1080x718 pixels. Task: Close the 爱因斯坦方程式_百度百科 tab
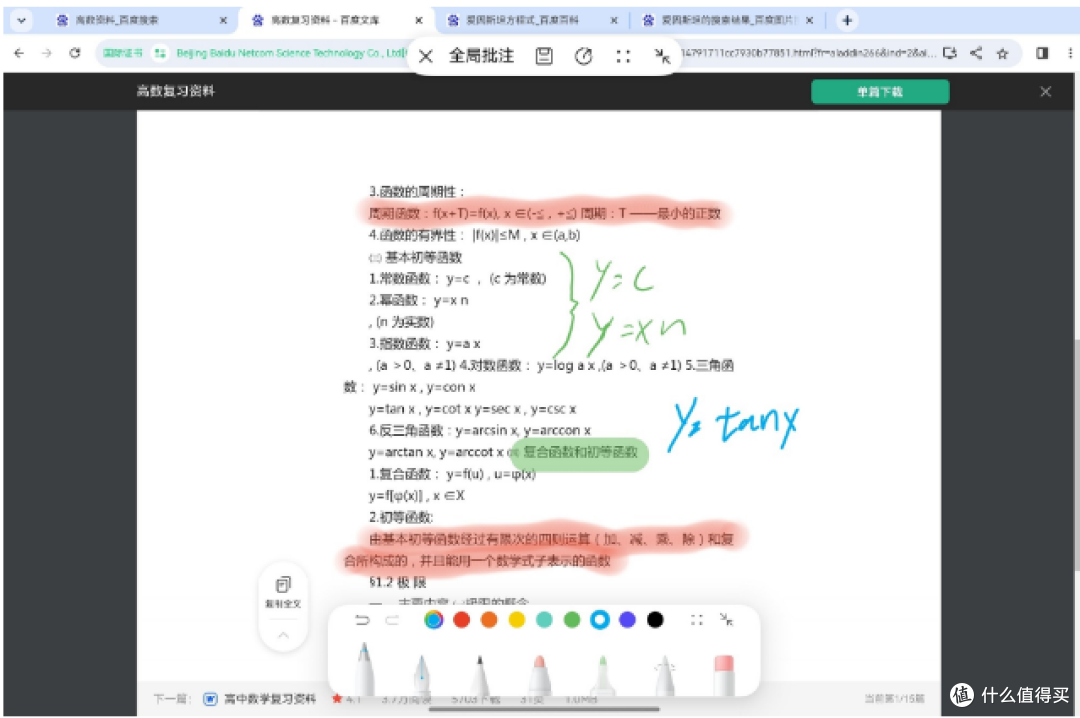point(614,21)
